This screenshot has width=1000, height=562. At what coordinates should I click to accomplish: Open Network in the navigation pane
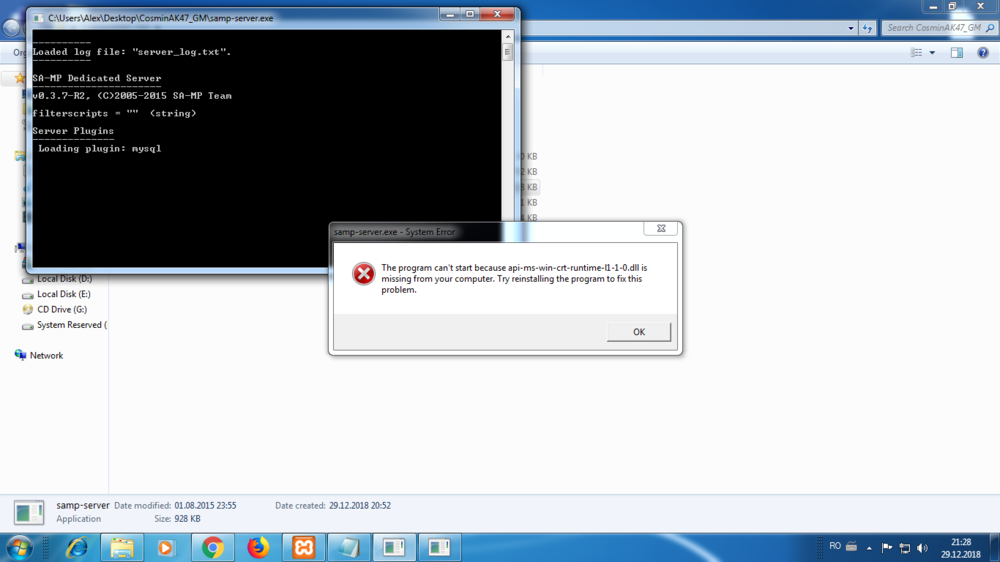click(46, 355)
